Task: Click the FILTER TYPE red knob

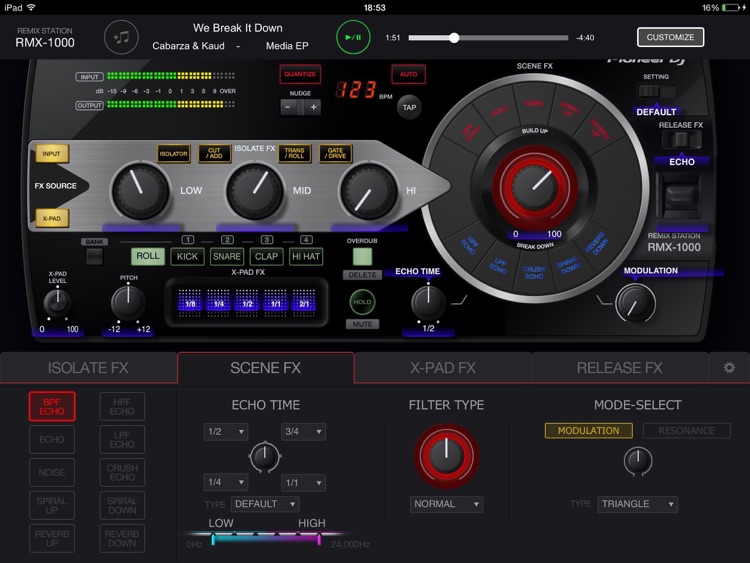Action: tap(446, 455)
